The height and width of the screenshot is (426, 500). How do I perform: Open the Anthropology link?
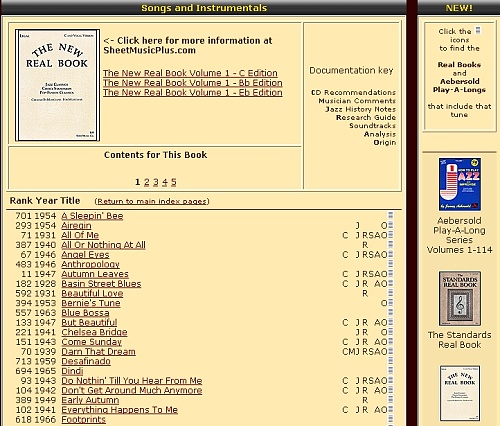(90, 264)
